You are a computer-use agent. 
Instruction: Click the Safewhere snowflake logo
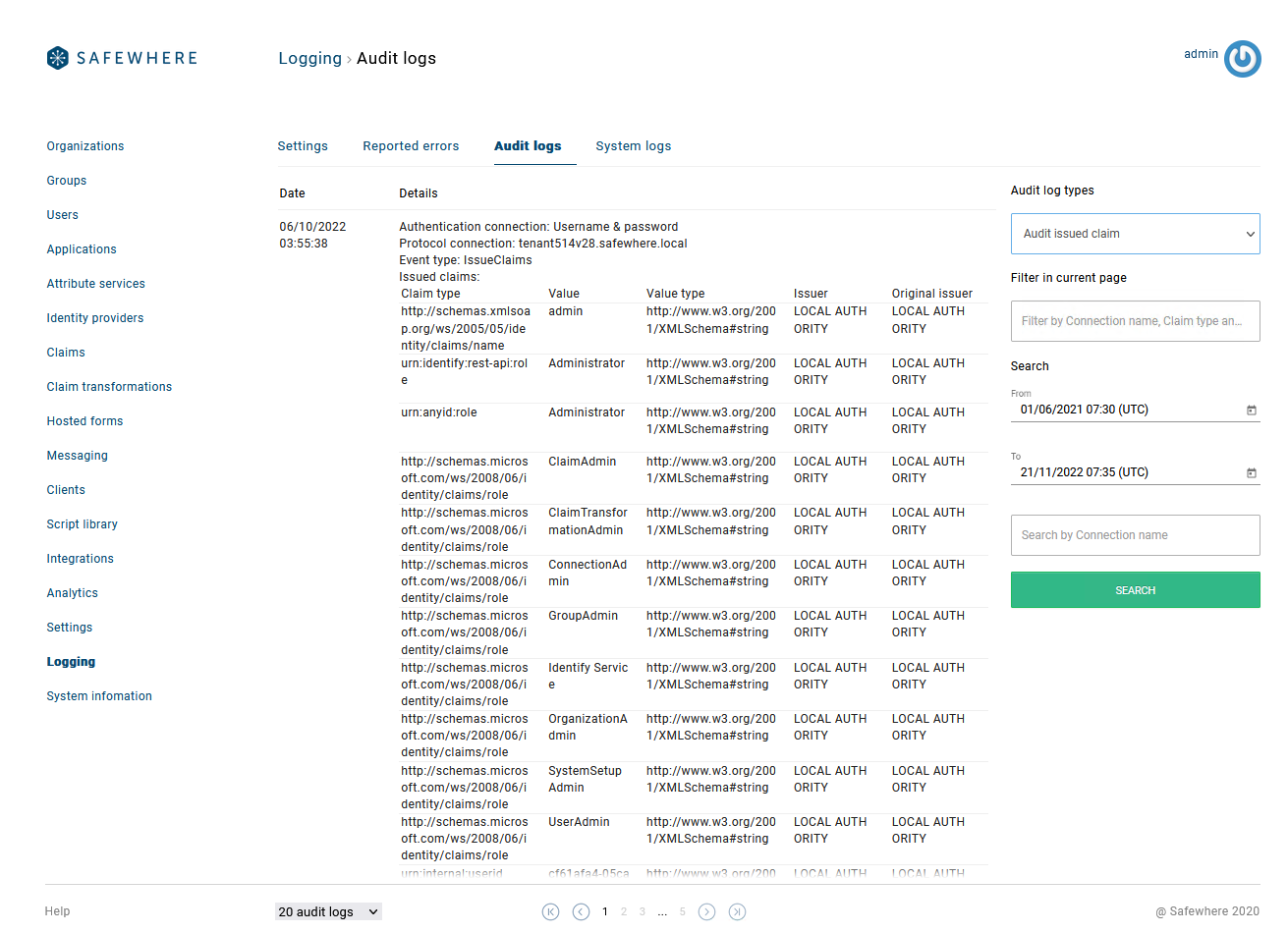pyautogui.click(x=58, y=58)
